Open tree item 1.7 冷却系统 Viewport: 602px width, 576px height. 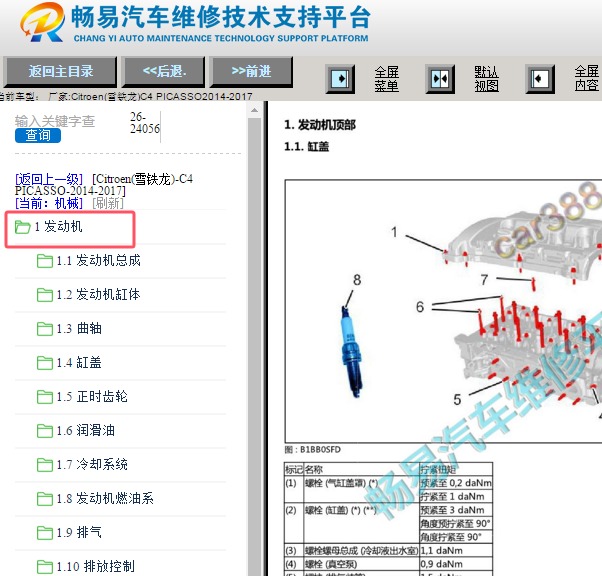click(x=92, y=464)
